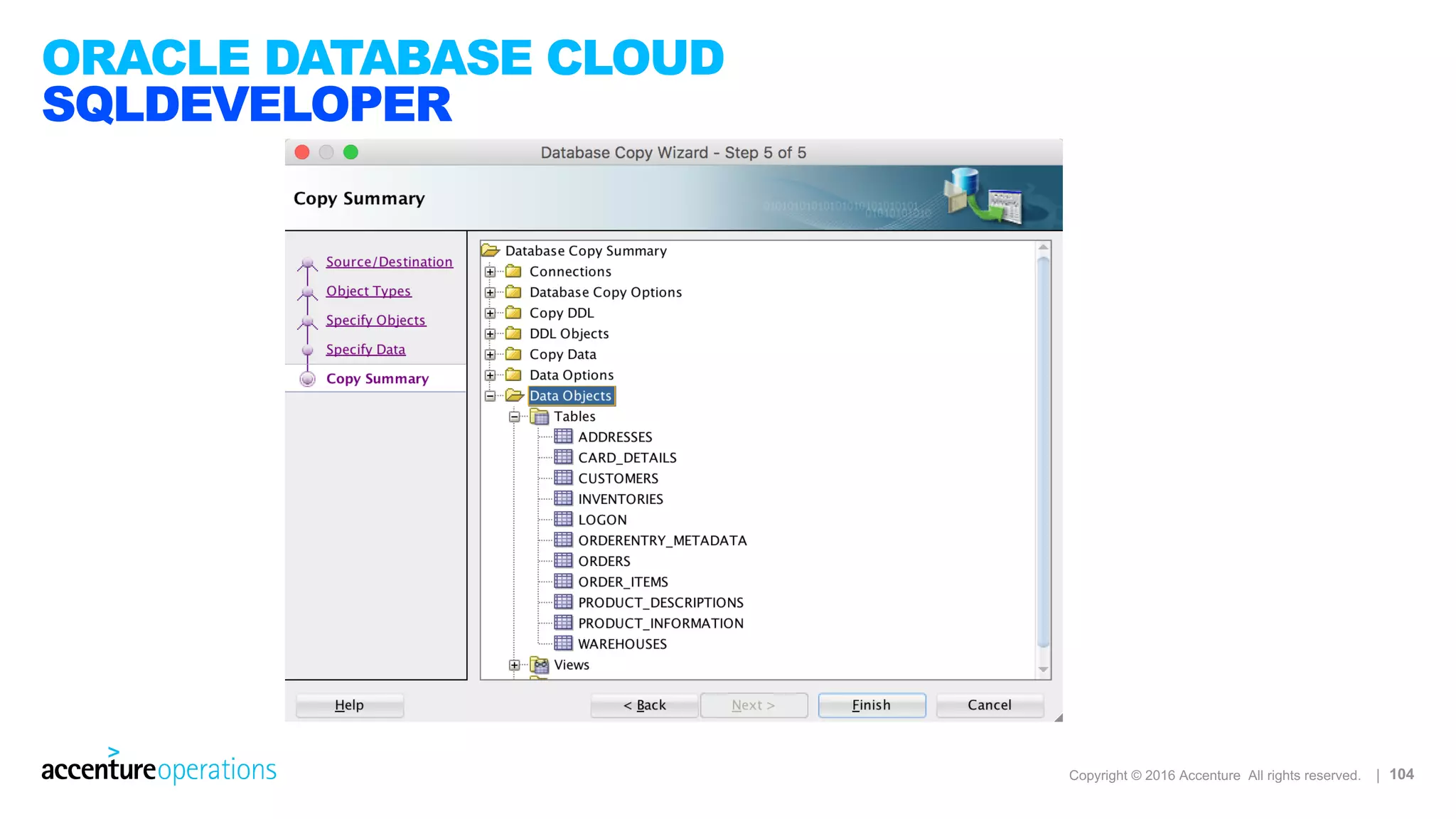Click the Data Options folder icon

513,375
